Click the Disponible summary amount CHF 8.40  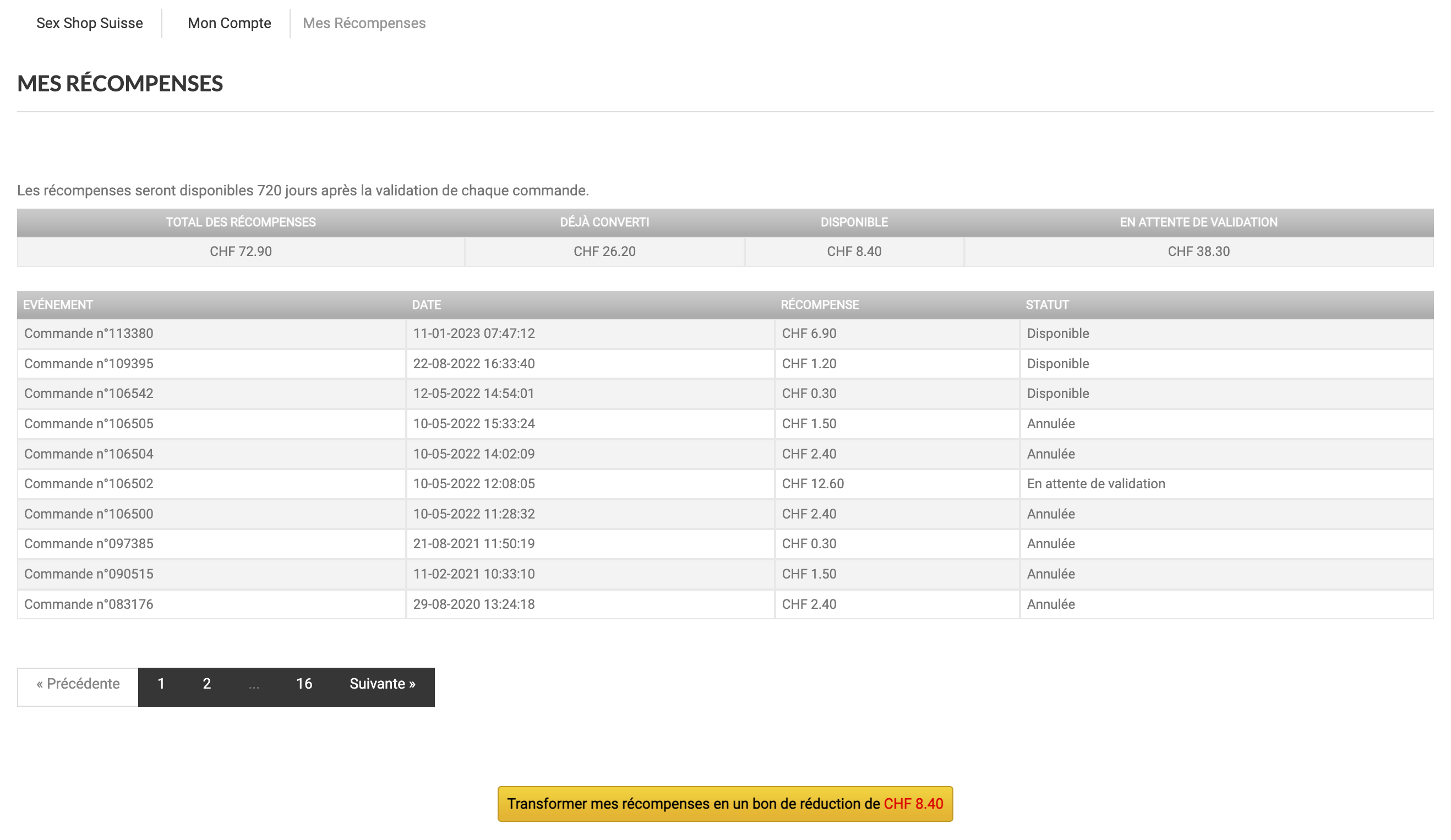[854, 252]
